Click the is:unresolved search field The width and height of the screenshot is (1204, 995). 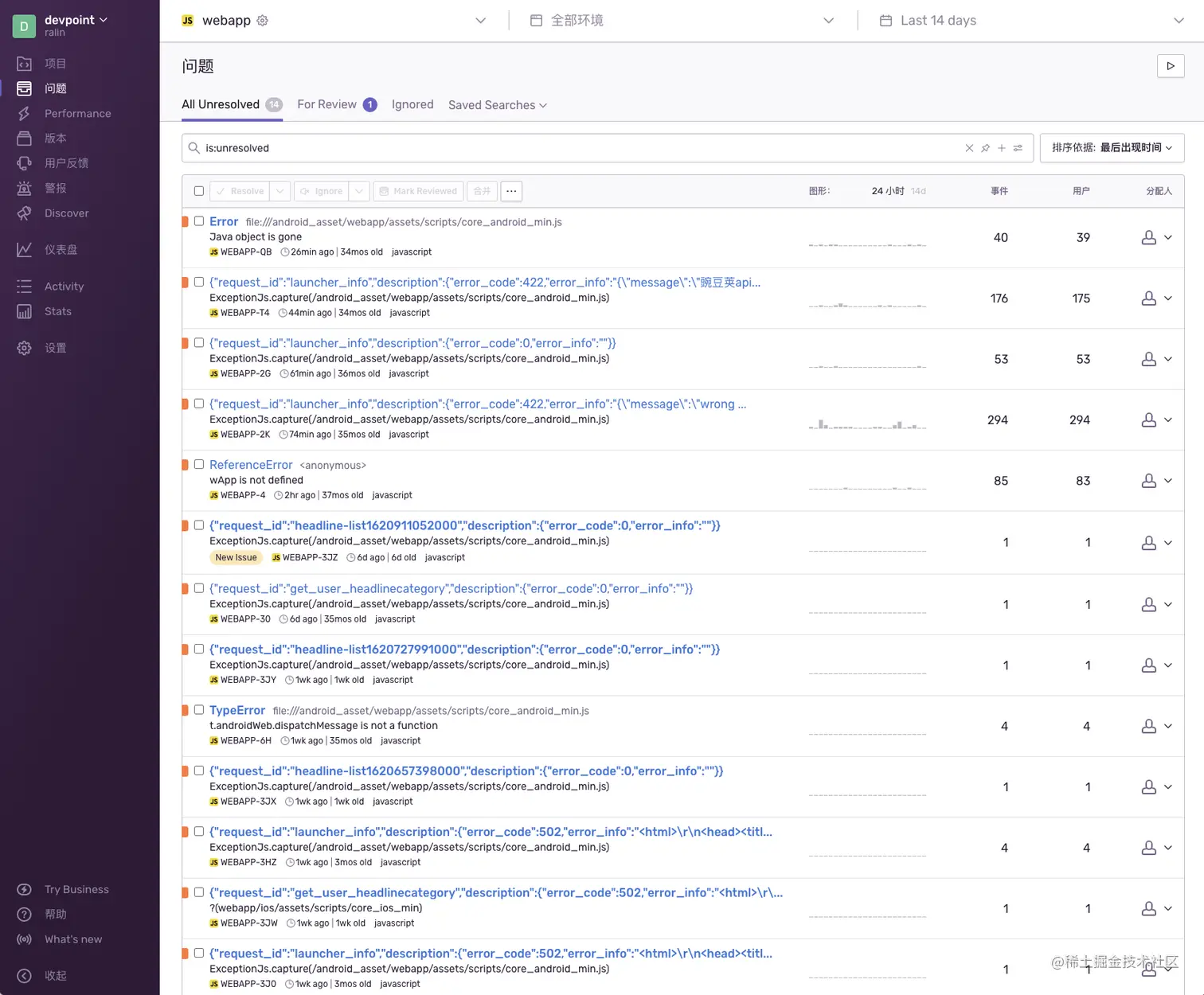tap(581, 148)
